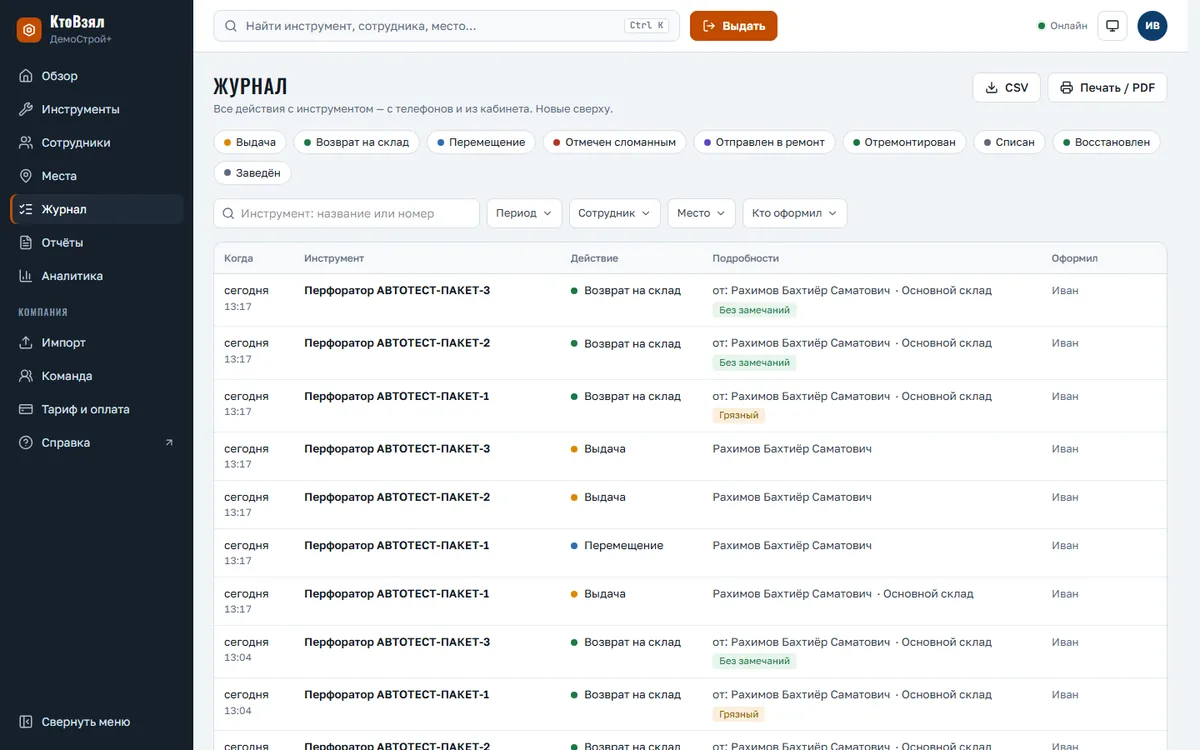Toggle the Восстановлен filter chip

tap(1107, 142)
